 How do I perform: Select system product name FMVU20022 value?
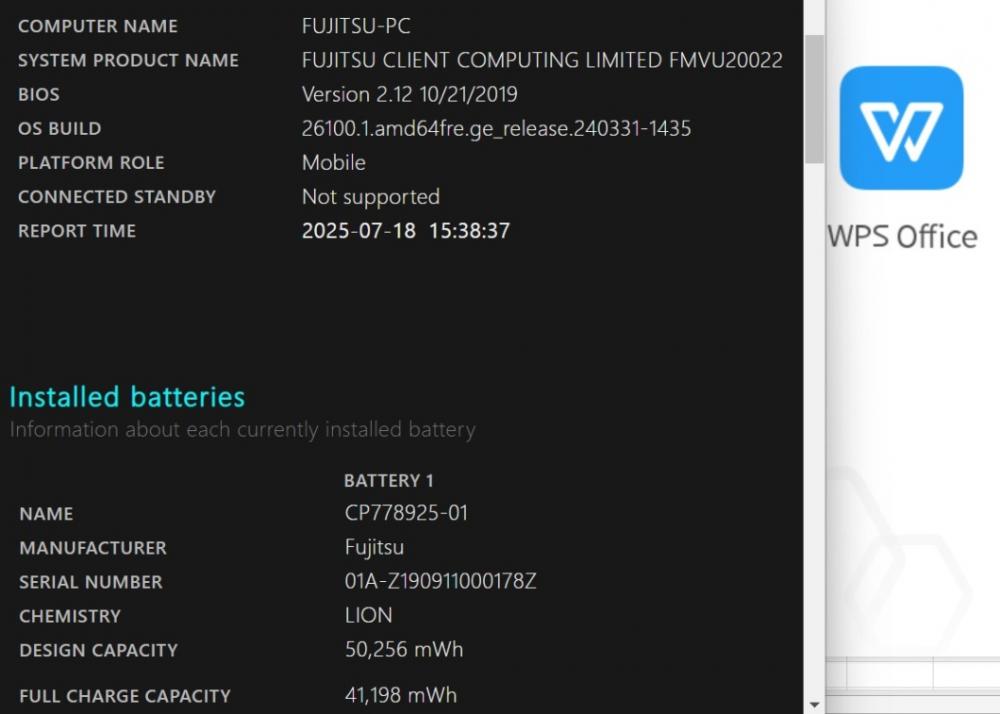click(x=542, y=61)
